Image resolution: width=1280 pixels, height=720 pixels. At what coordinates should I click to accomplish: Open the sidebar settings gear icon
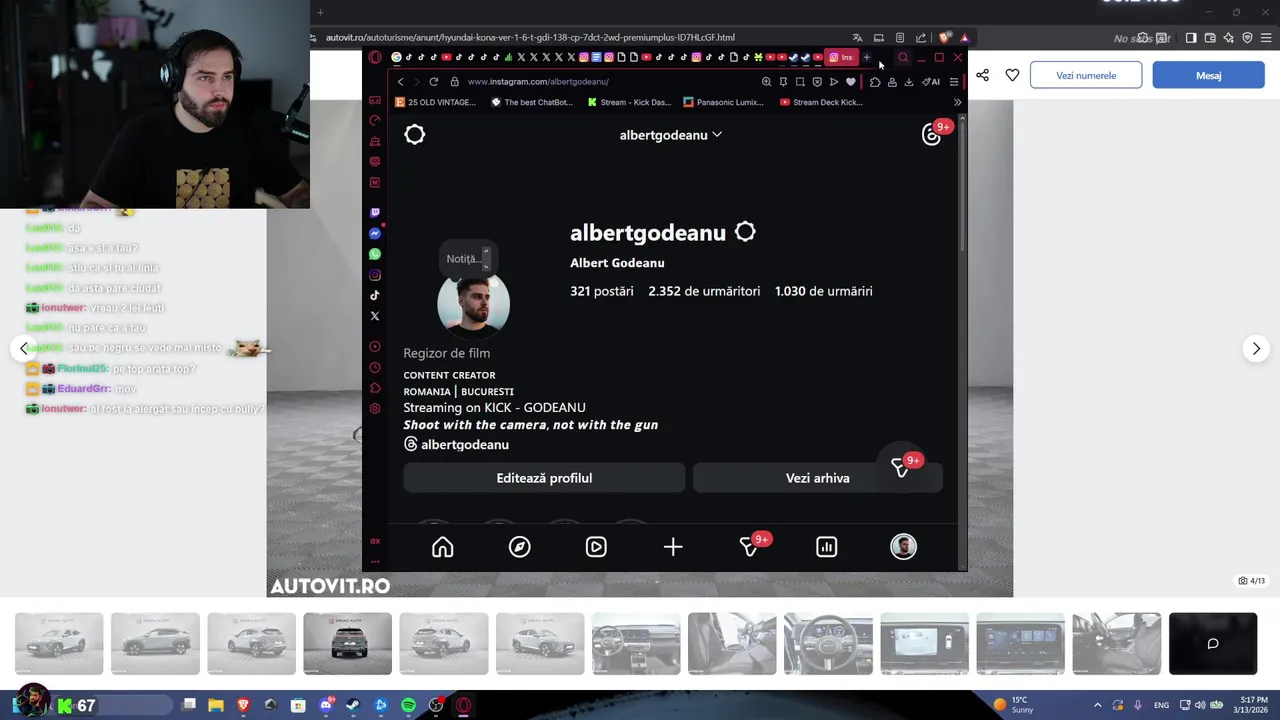pos(375,408)
